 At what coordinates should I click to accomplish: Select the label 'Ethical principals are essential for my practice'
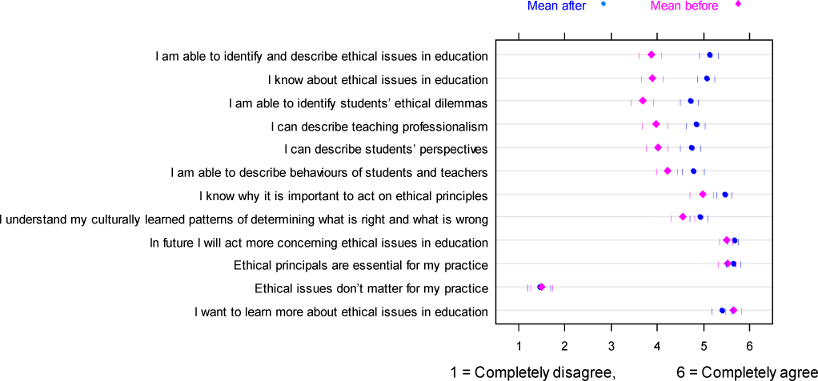point(362,266)
